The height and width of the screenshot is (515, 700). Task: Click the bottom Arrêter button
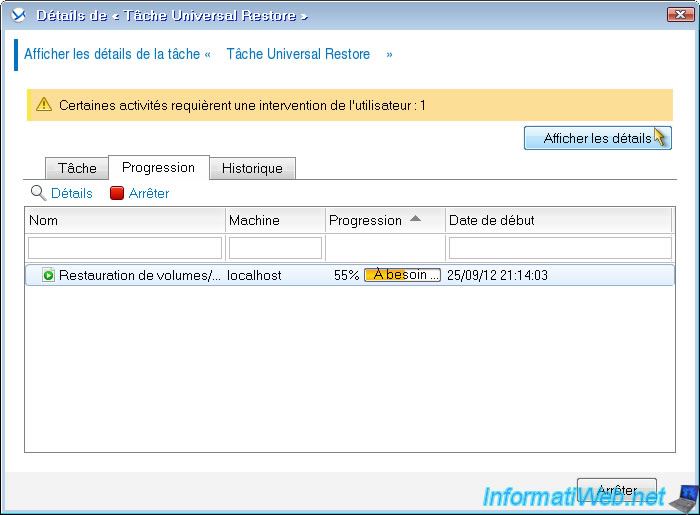click(x=617, y=490)
